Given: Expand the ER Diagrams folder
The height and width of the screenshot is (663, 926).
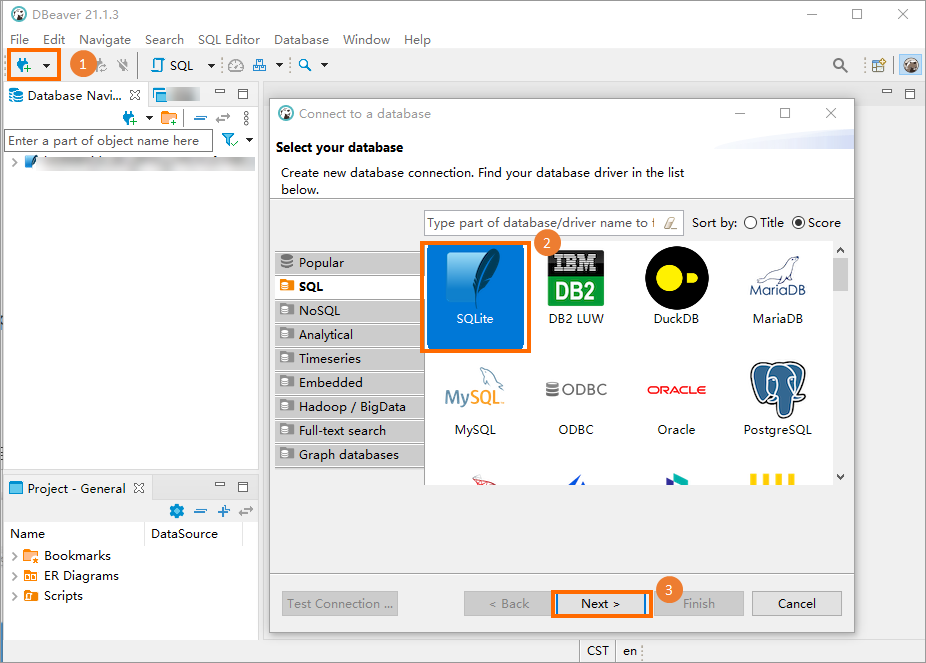Looking at the screenshot, I should click(x=14, y=576).
